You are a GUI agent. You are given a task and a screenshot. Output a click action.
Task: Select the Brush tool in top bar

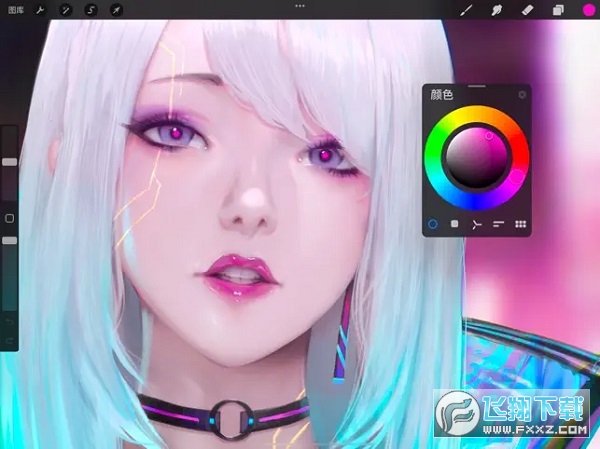tap(465, 10)
